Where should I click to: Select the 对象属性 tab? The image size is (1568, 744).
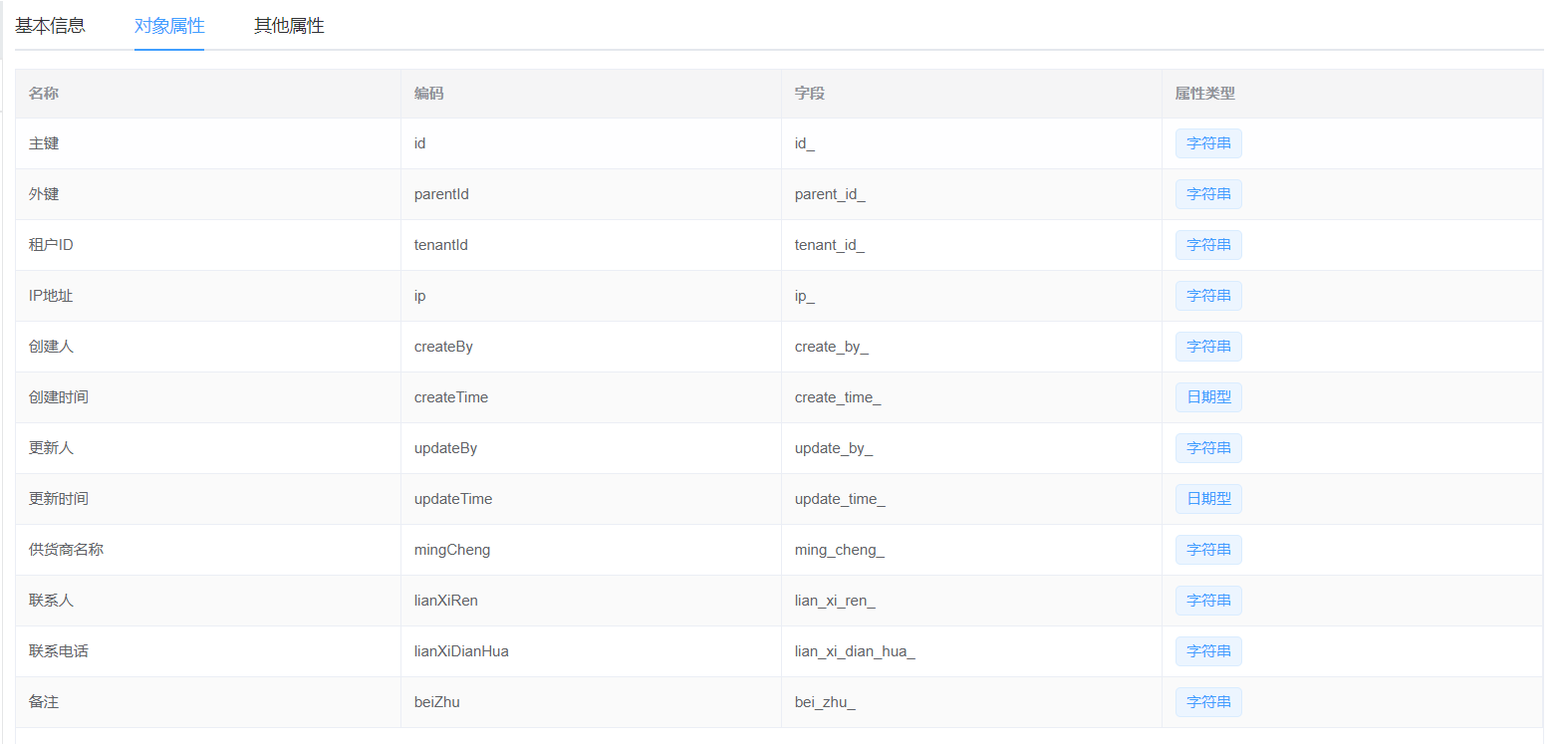pos(169,26)
